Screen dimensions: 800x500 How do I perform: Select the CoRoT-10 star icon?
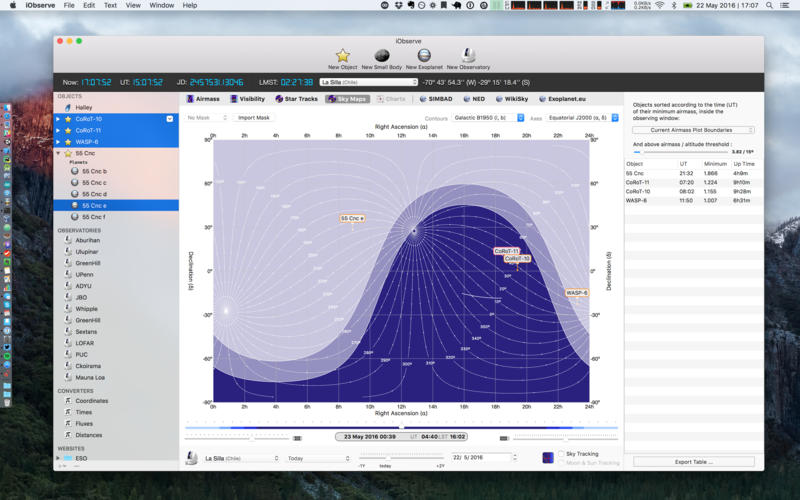[68, 119]
